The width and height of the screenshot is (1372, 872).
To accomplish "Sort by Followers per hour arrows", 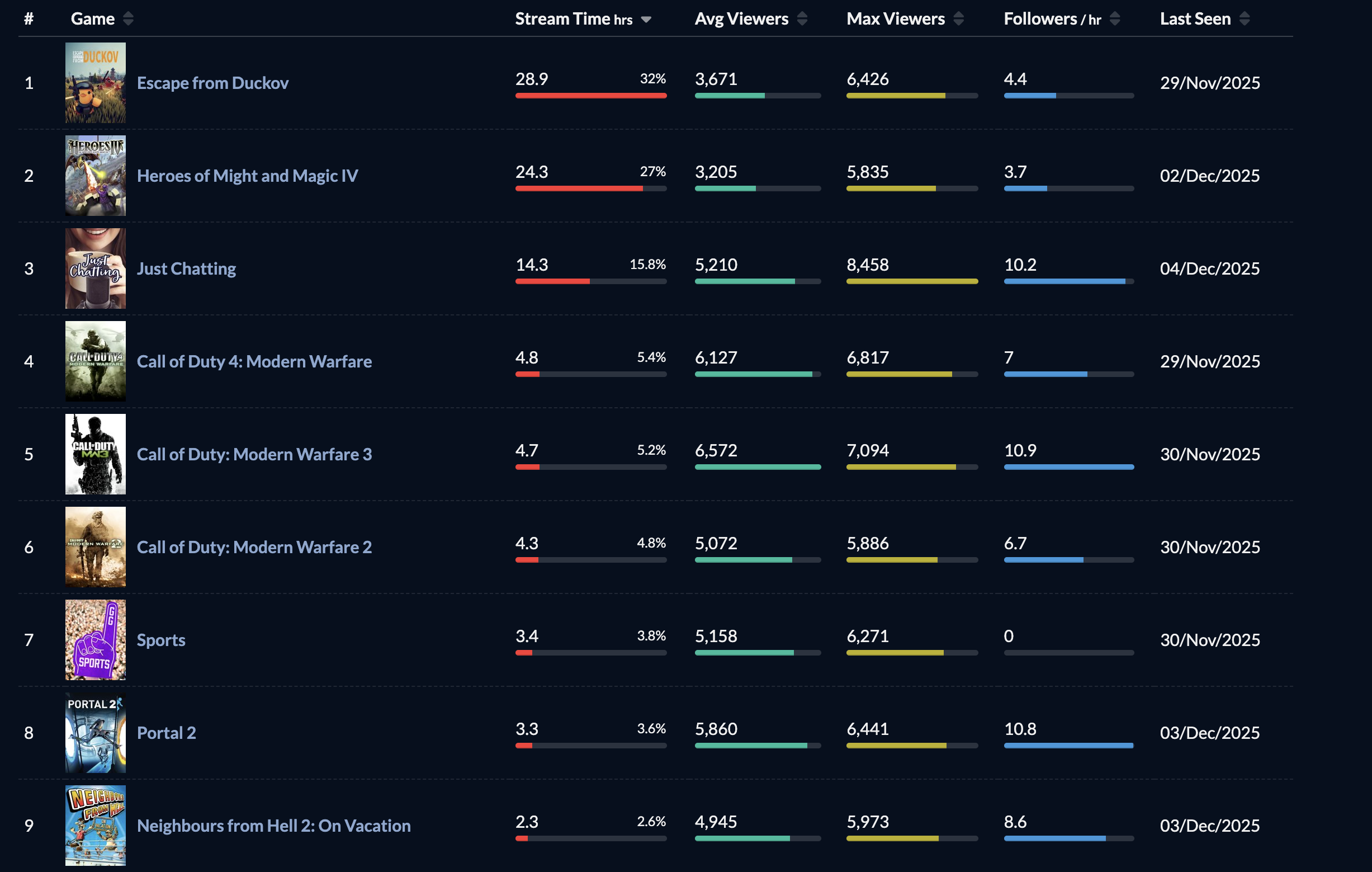I will click(1114, 19).
